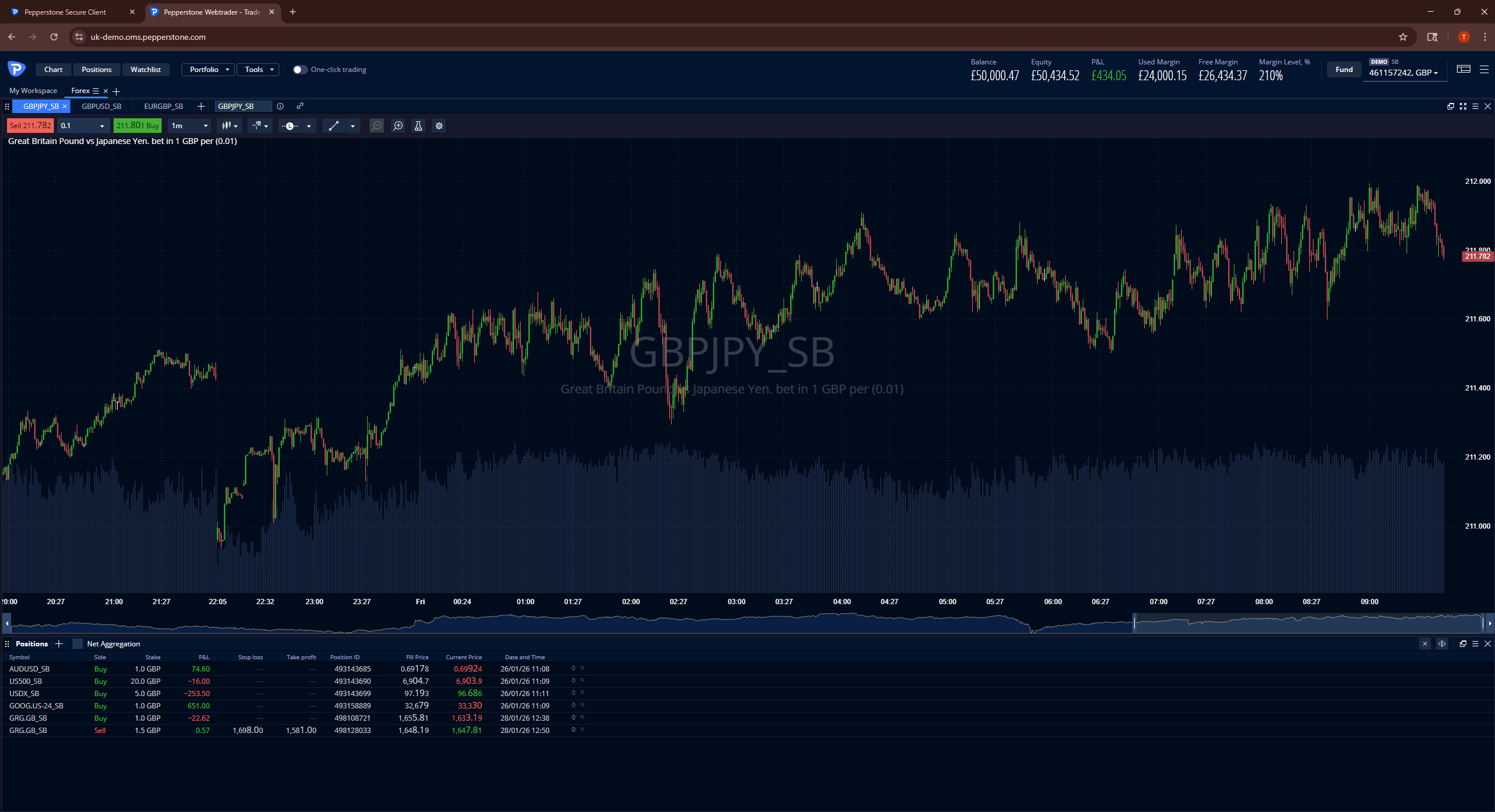
Task: Click the time clock session icon
Action: (290, 126)
